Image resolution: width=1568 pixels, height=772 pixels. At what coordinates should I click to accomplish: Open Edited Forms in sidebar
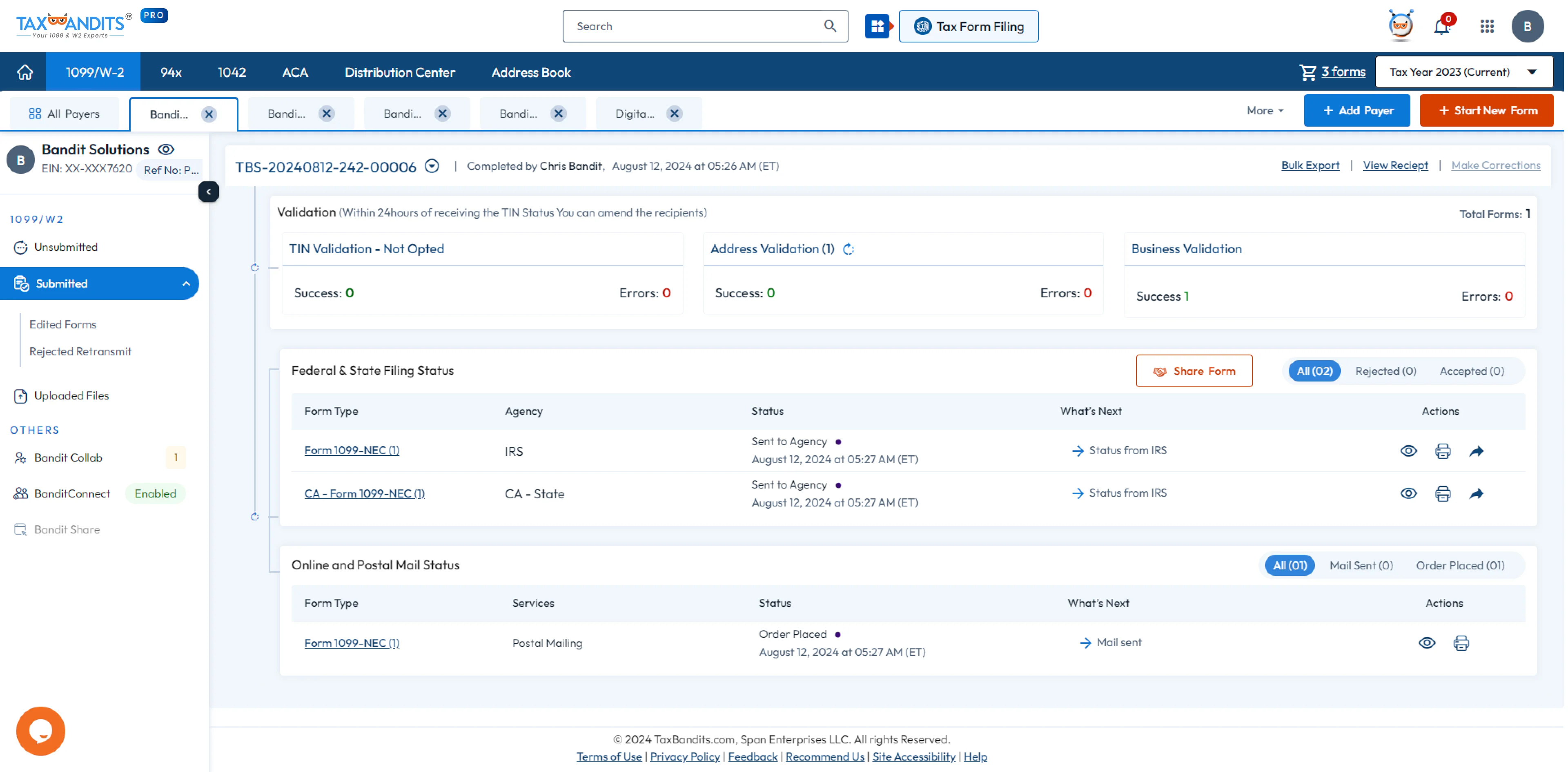tap(63, 325)
